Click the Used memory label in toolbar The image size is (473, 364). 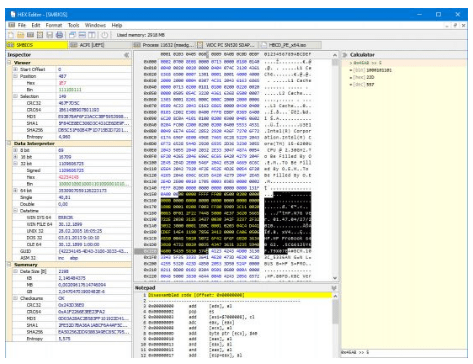click(x=141, y=35)
